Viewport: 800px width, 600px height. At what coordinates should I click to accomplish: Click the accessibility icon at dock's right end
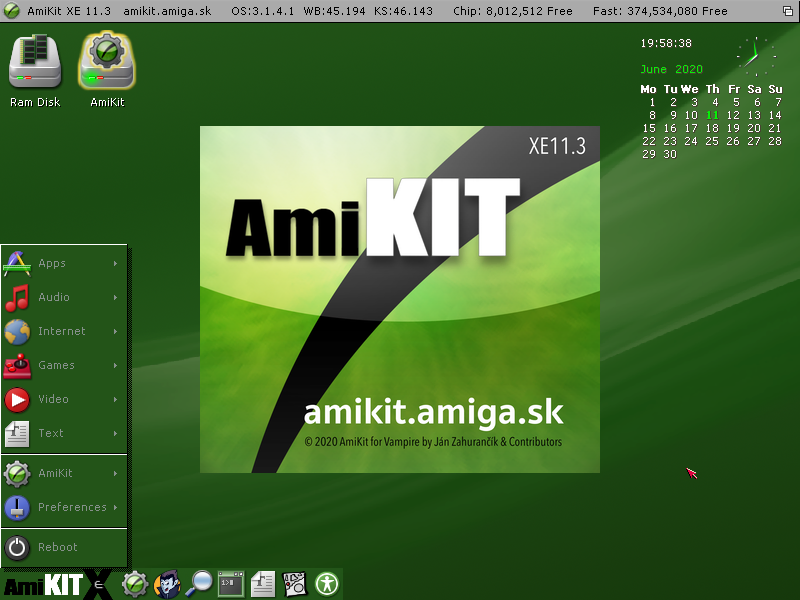(x=327, y=583)
